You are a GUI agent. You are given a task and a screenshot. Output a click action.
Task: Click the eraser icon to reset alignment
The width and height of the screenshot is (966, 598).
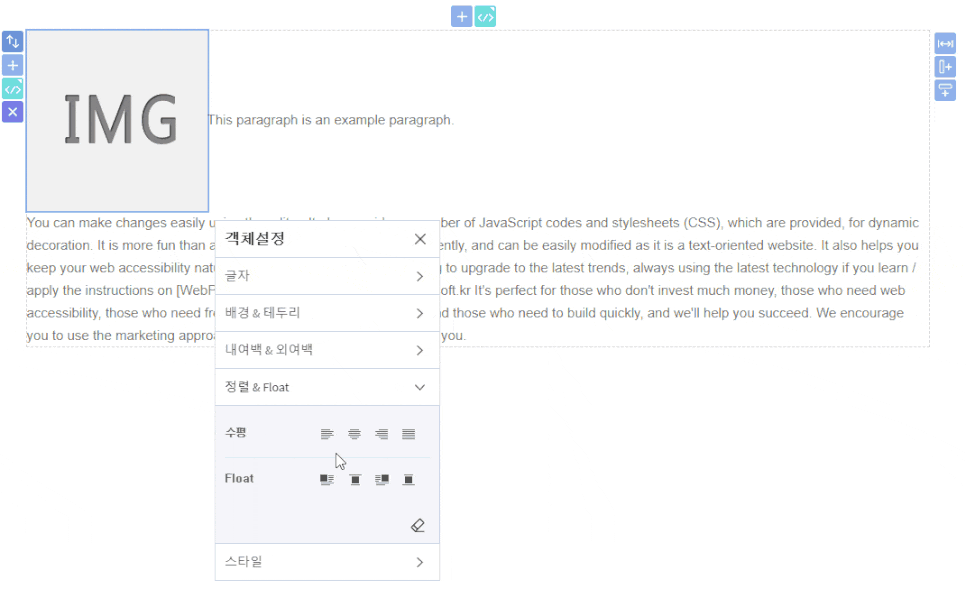pos(418,525)
